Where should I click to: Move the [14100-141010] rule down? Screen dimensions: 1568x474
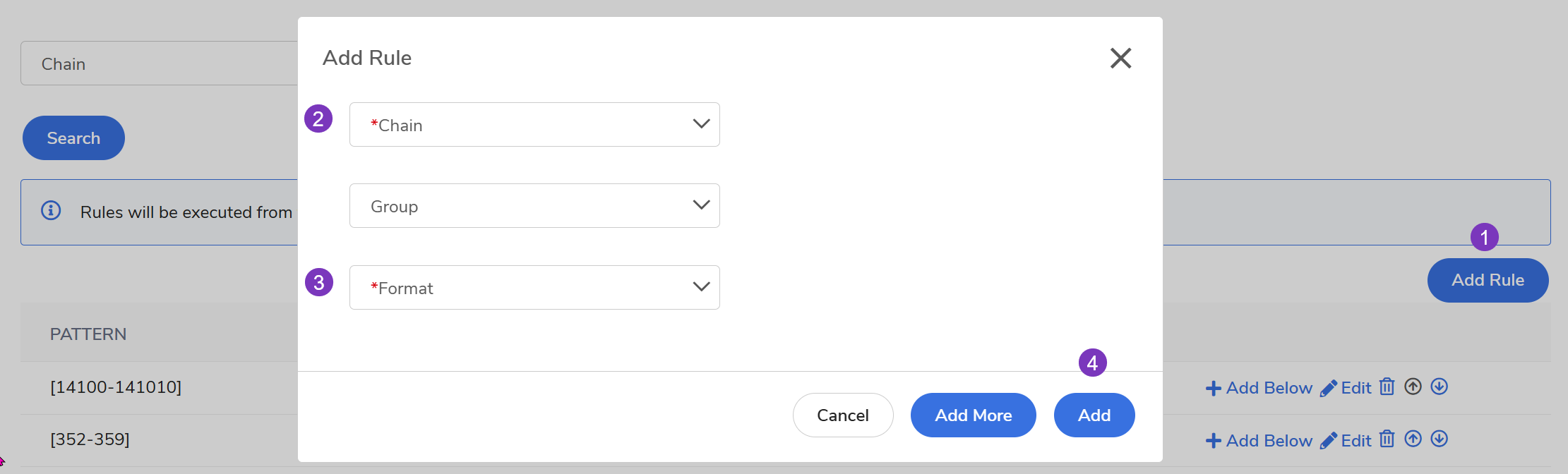[1439, 387]
